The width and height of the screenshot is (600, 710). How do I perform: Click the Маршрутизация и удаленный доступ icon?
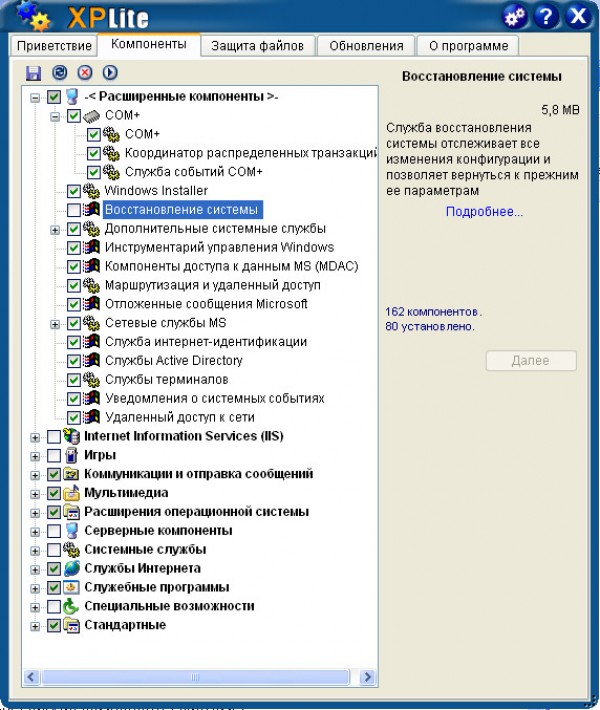pos(91,285)
